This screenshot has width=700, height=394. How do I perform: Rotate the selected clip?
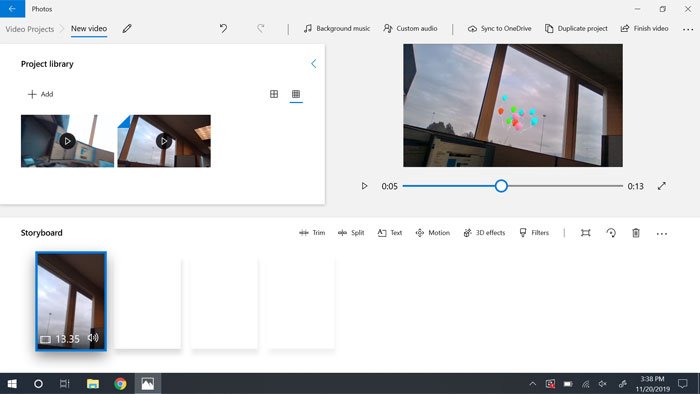[611, 233]
